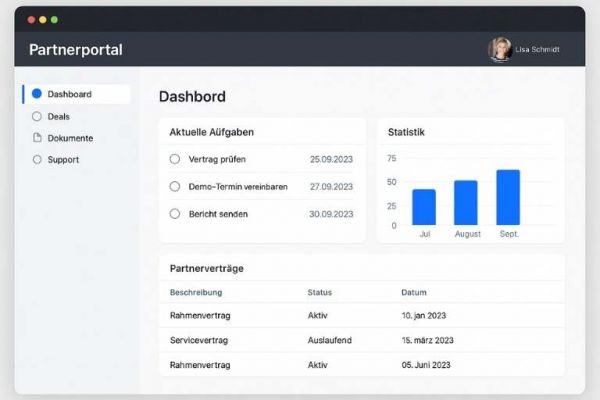Click the Support circle icon
The image size is (600, 400).
click(37, 159)
